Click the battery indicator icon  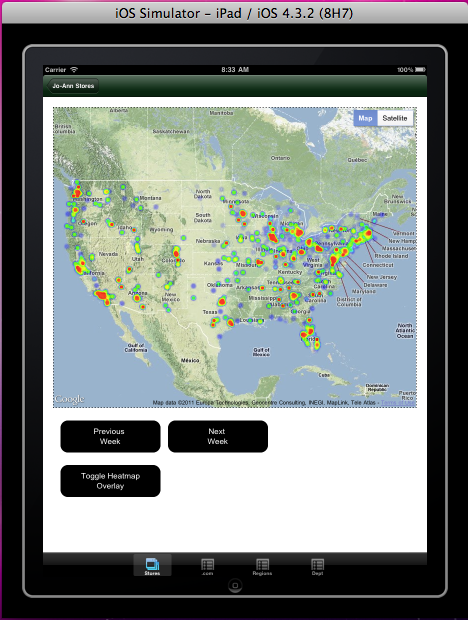(x=420, y=70)
